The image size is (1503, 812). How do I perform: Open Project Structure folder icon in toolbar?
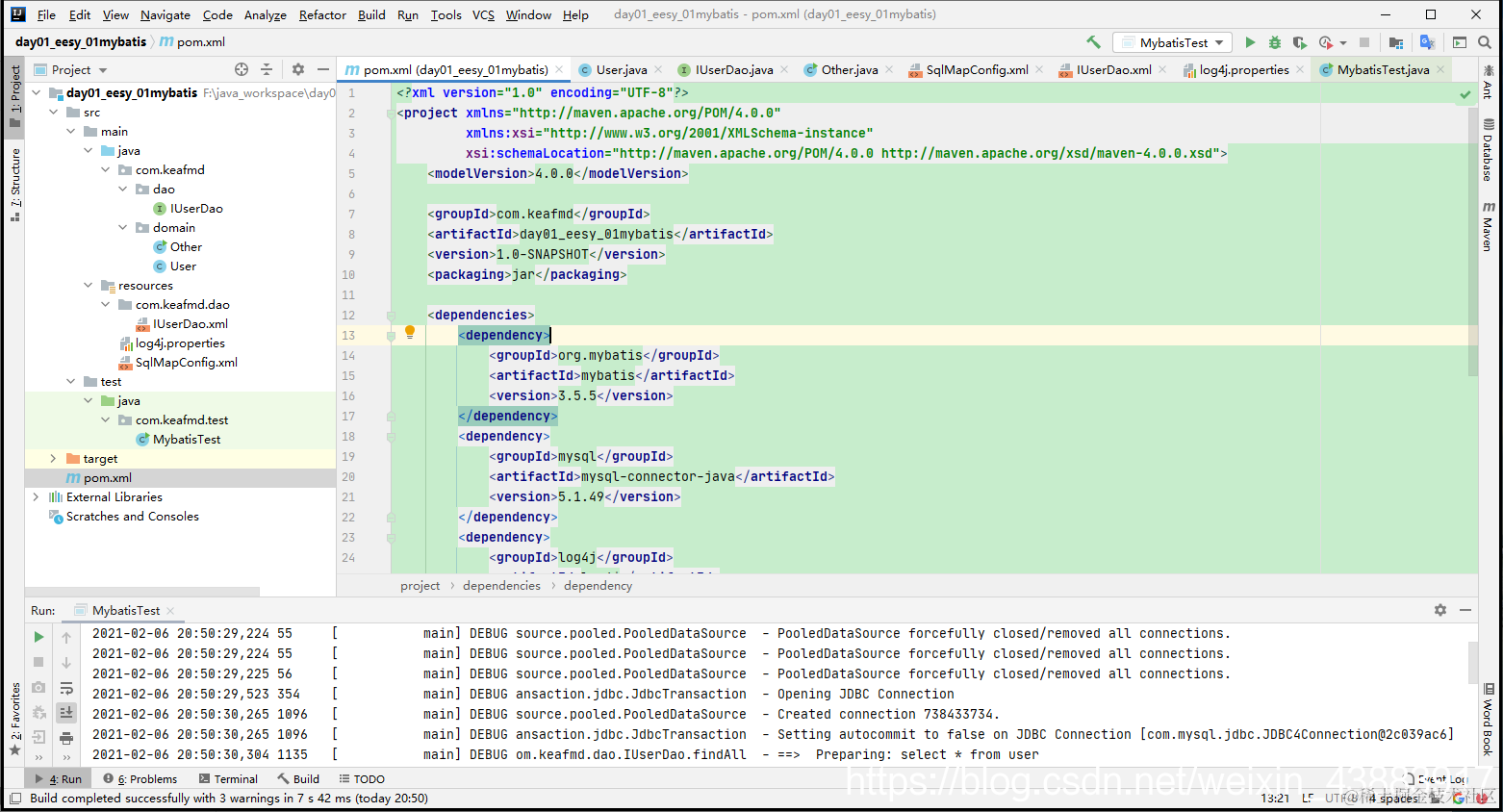[1396, 42]
